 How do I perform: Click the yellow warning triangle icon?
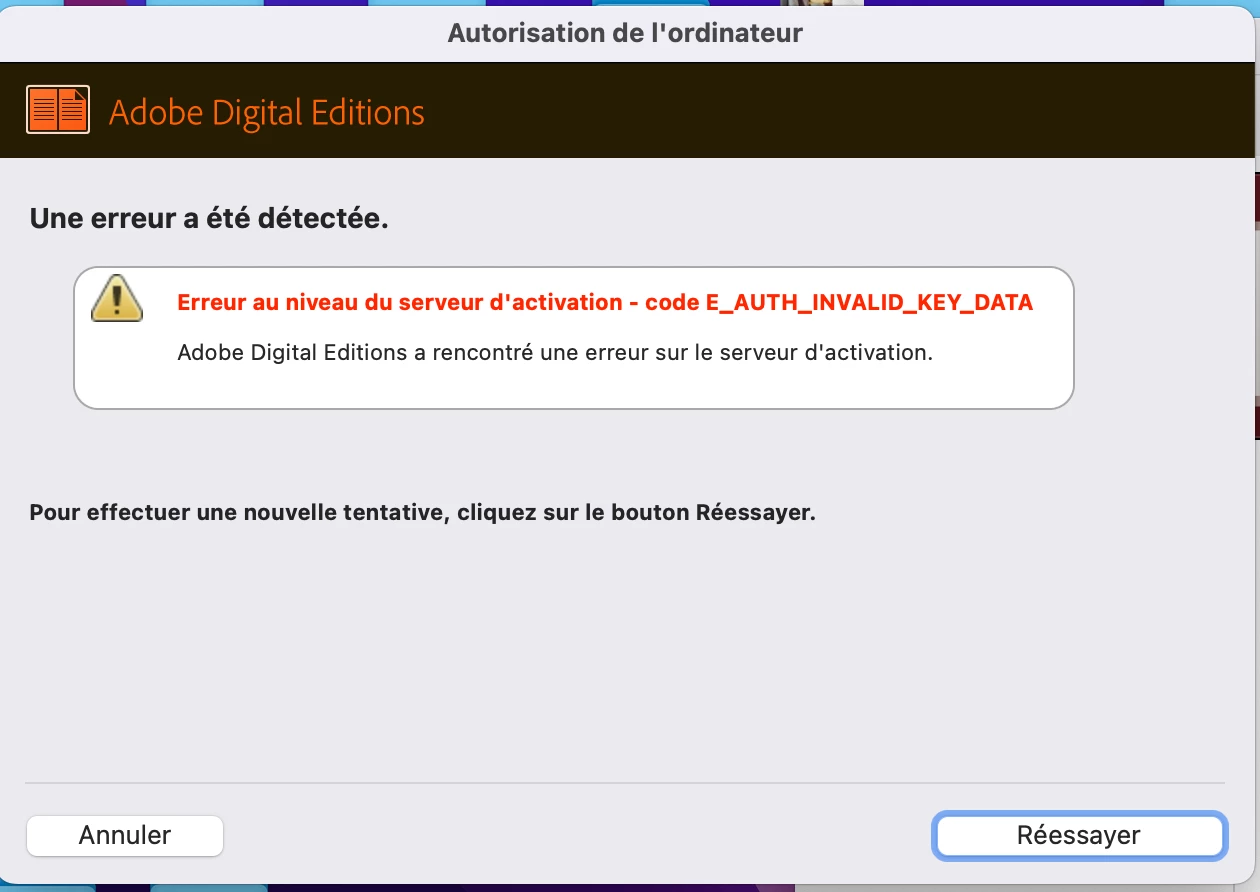click(117, 298)
